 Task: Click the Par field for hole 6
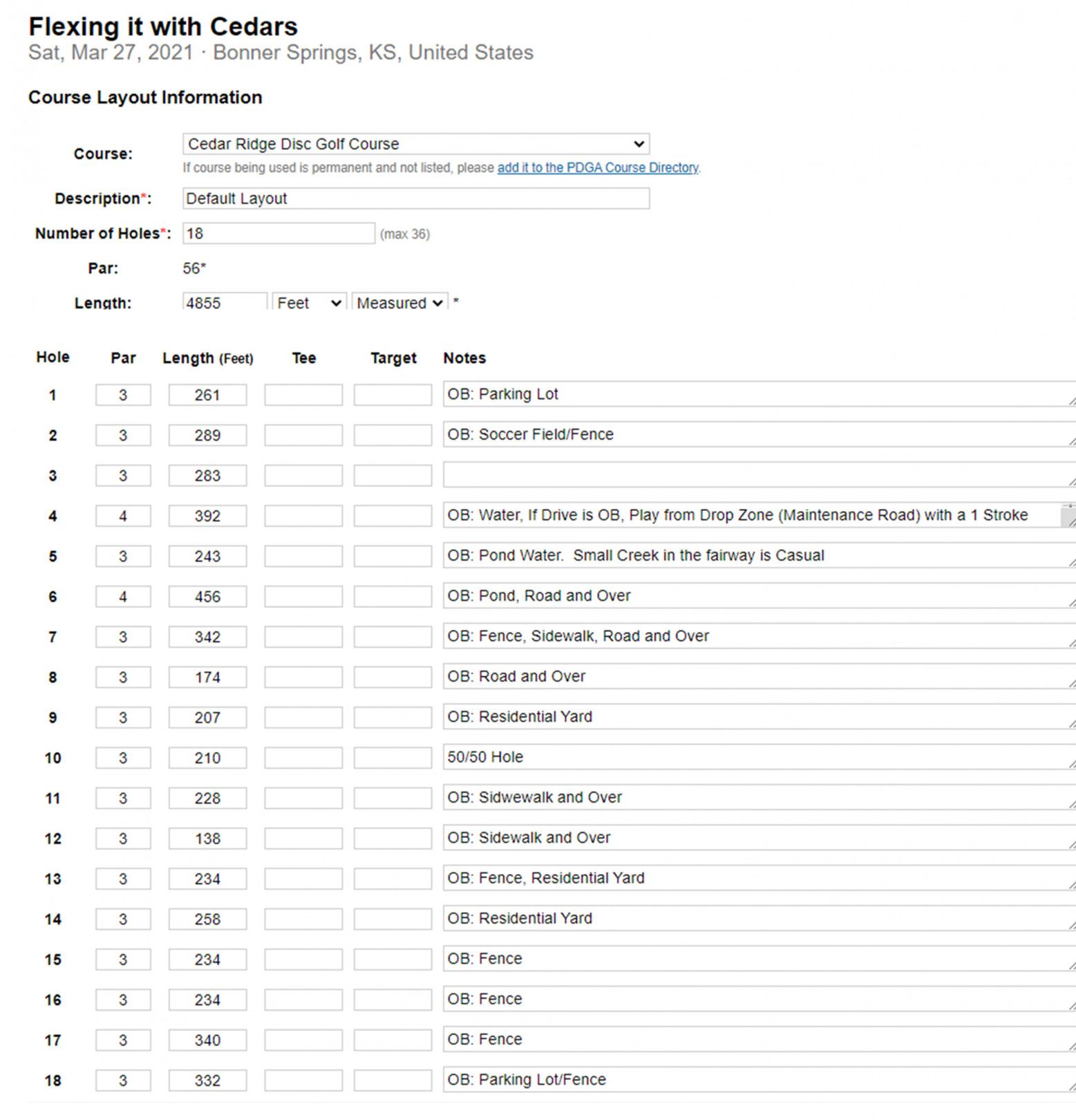123,597
